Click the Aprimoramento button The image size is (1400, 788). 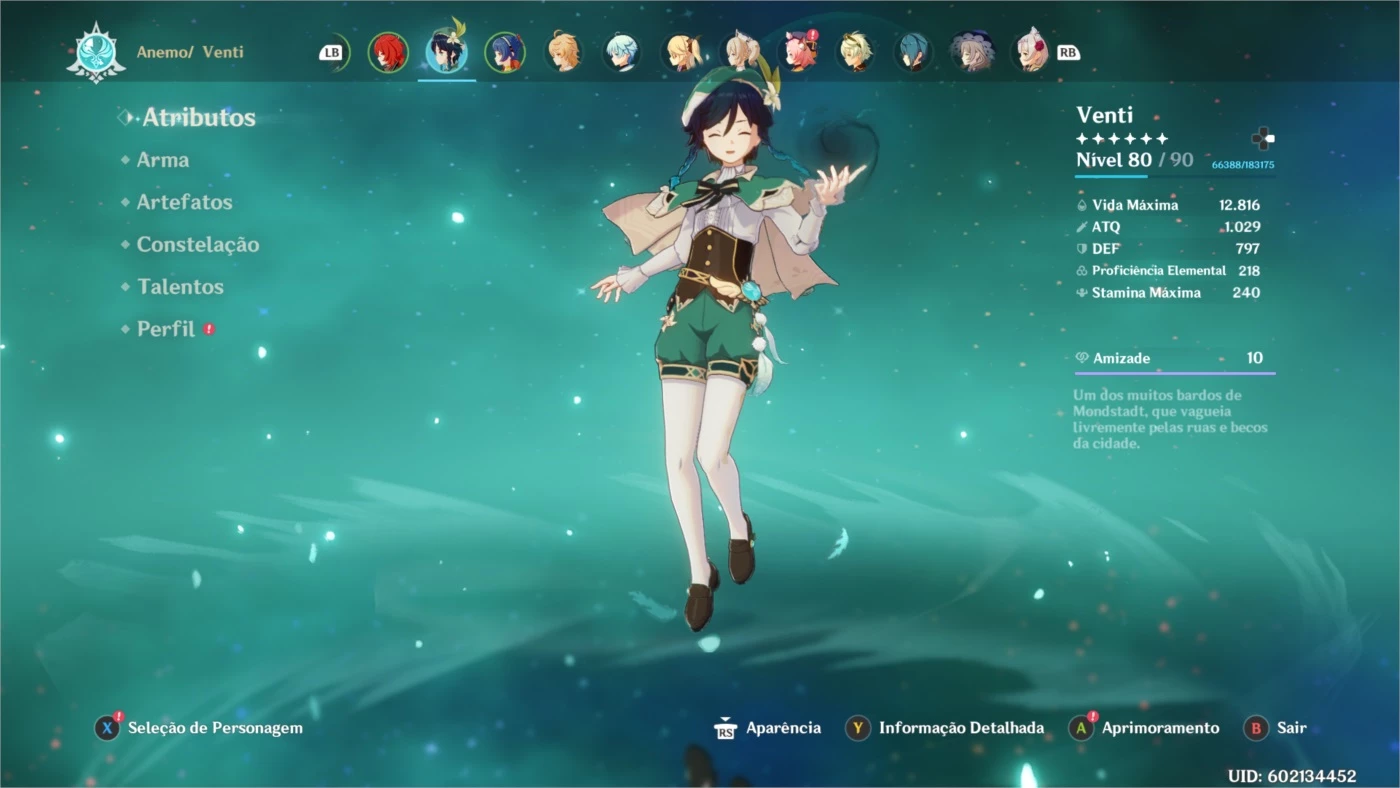point(1144,728)
